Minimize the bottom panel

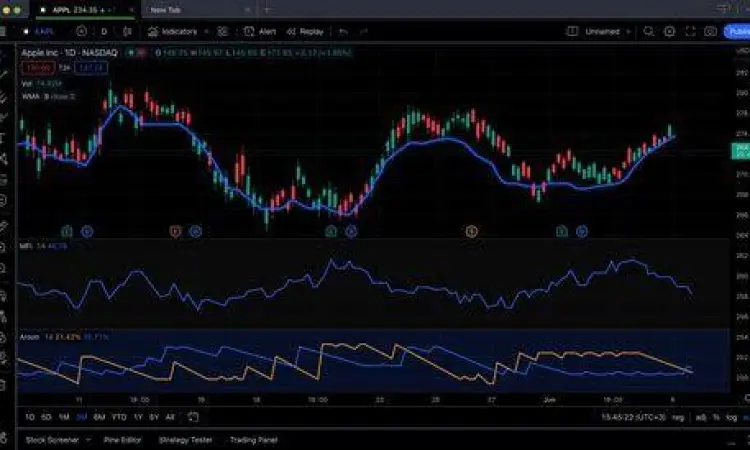[733, 443]
